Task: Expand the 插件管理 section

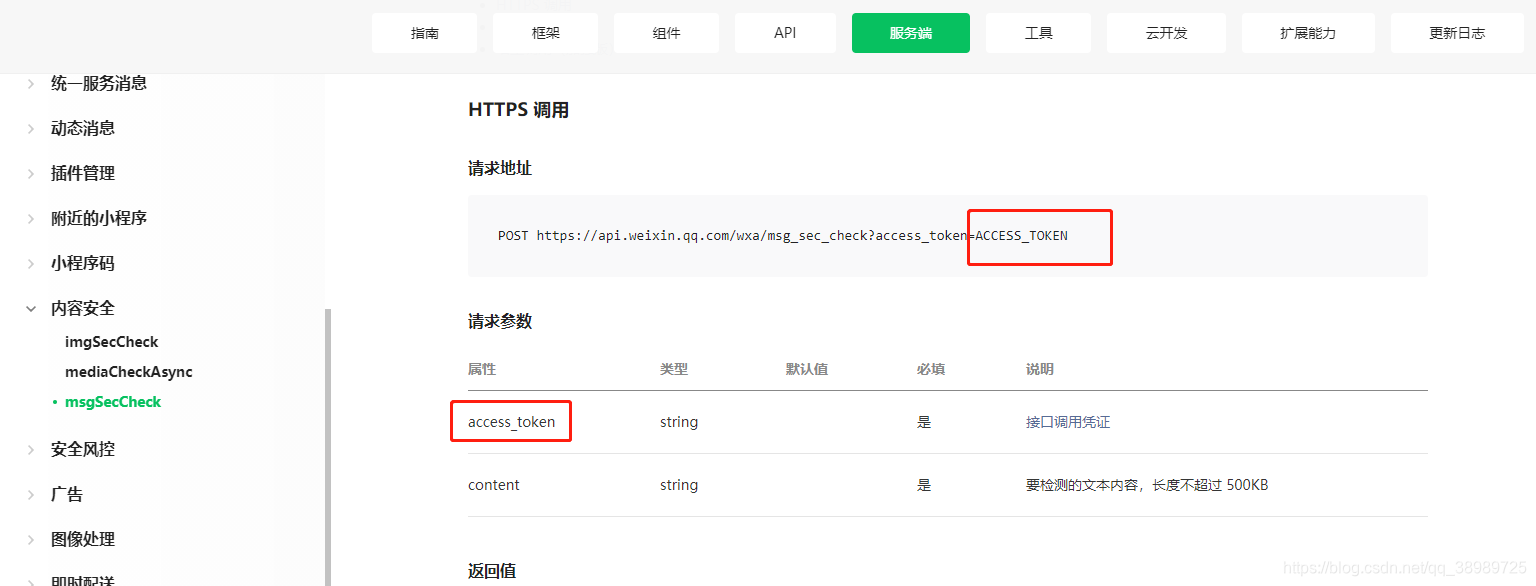Action: click(x=82, y=173)
